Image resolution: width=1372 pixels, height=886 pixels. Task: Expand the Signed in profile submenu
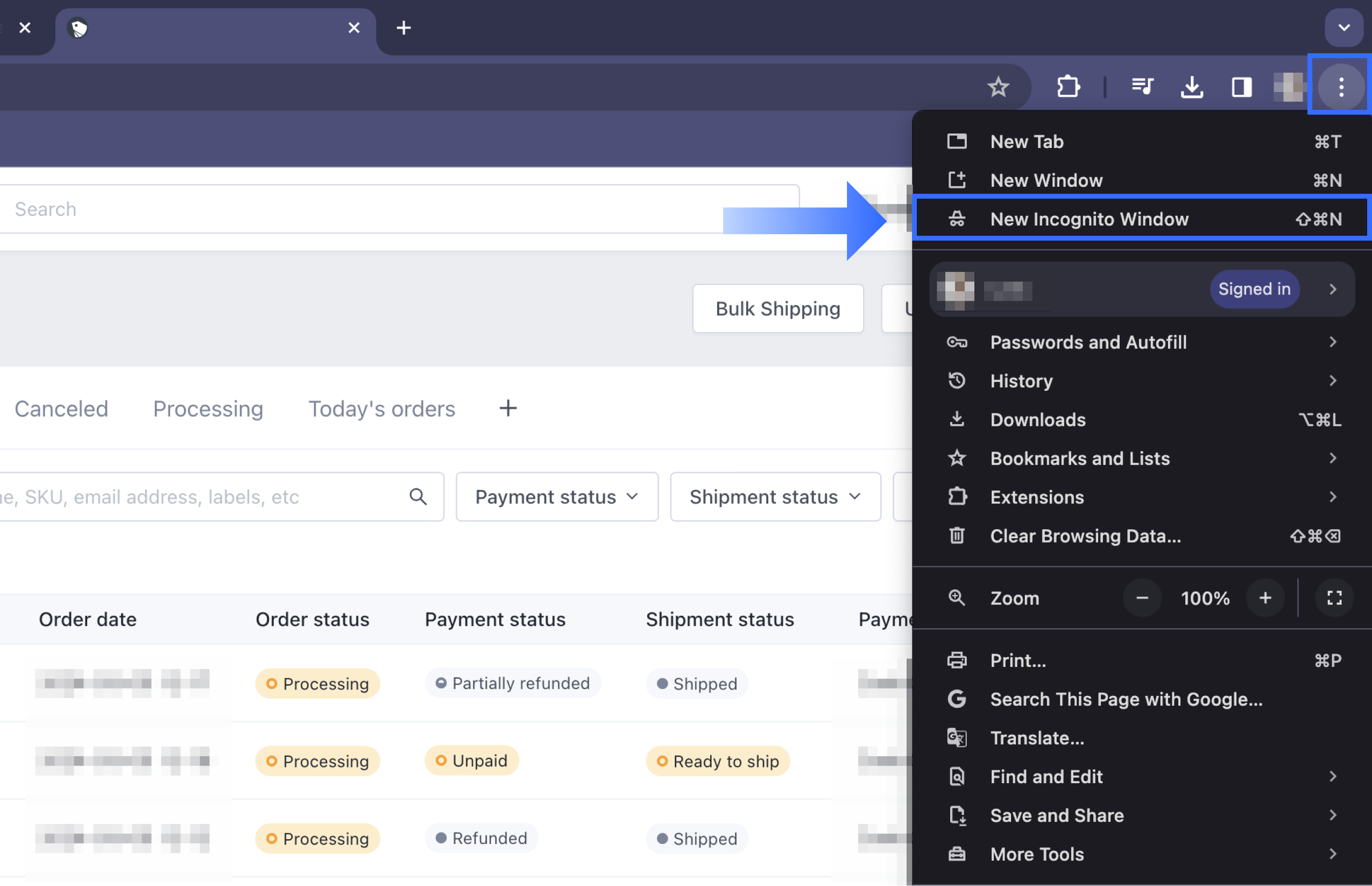click(1332, 289)
